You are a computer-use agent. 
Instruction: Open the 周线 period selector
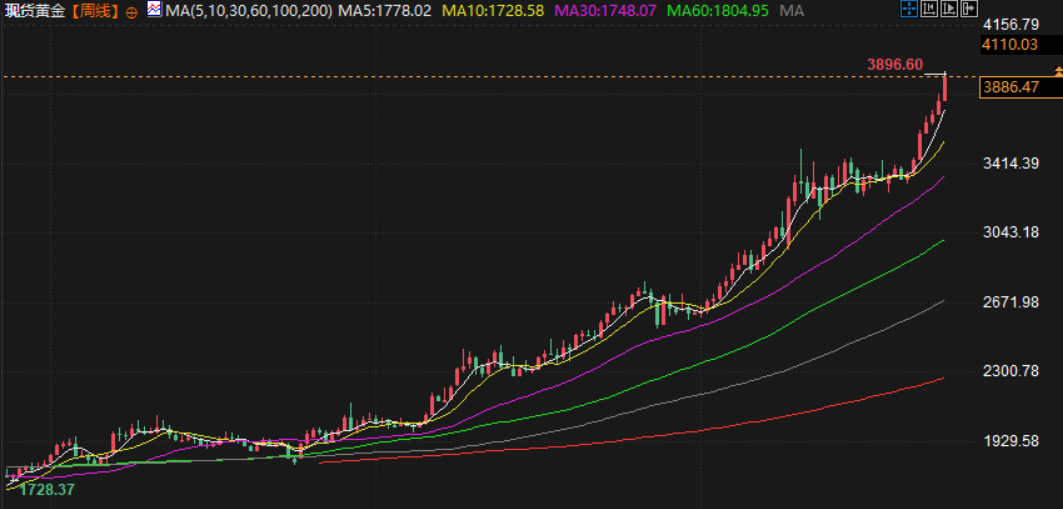[x=97, y=11]
